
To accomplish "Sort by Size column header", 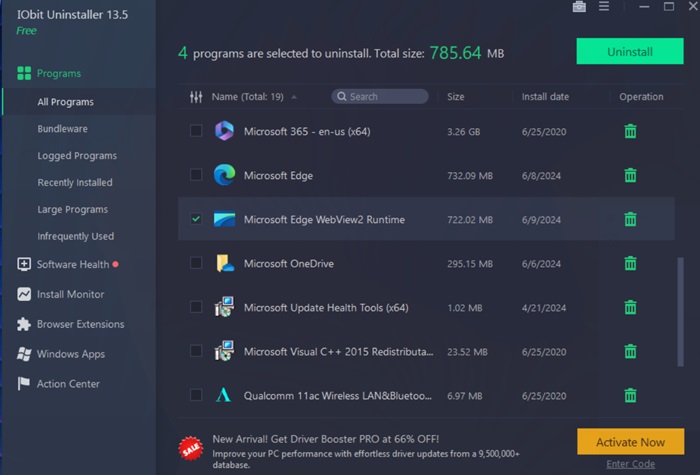I will coord(456,96).
